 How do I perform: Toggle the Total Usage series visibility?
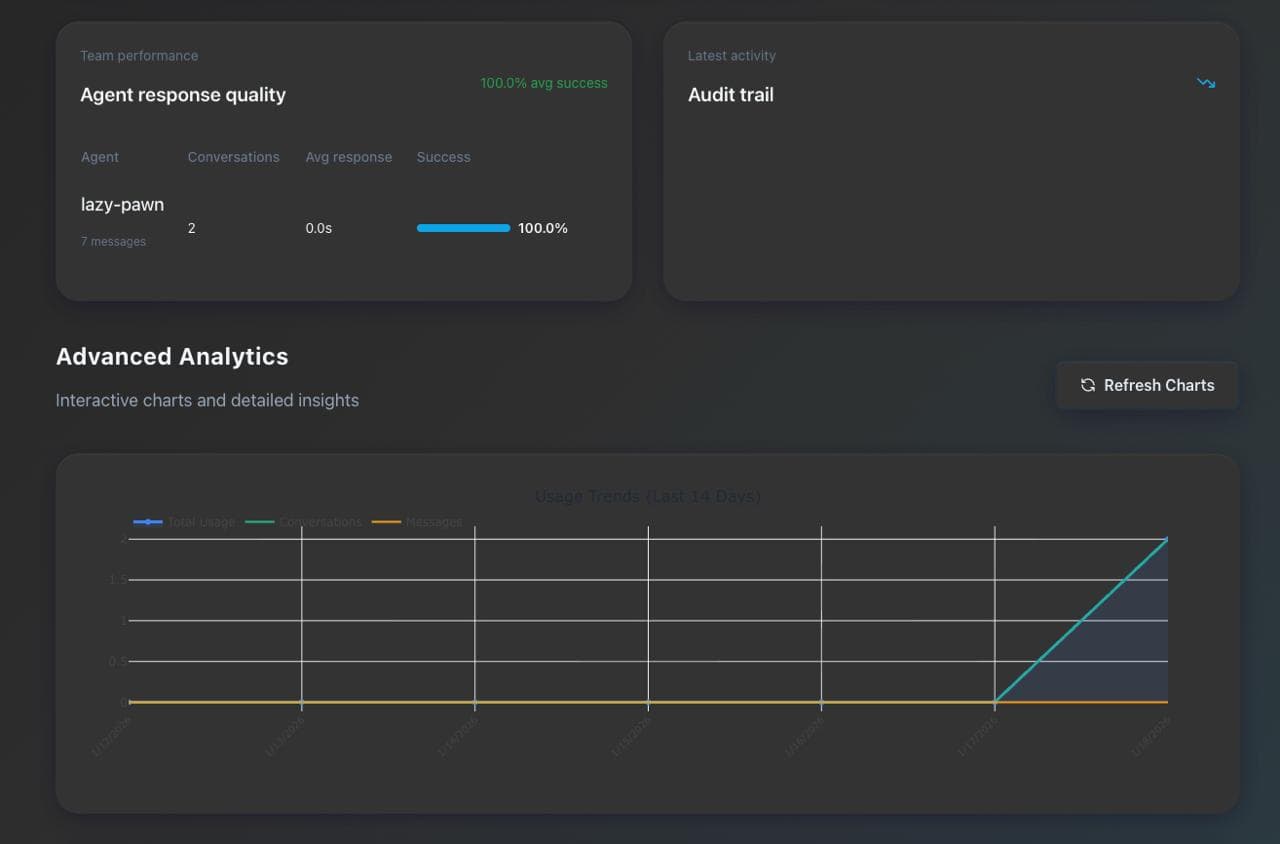pyautogui.click(x=204, y=521)
